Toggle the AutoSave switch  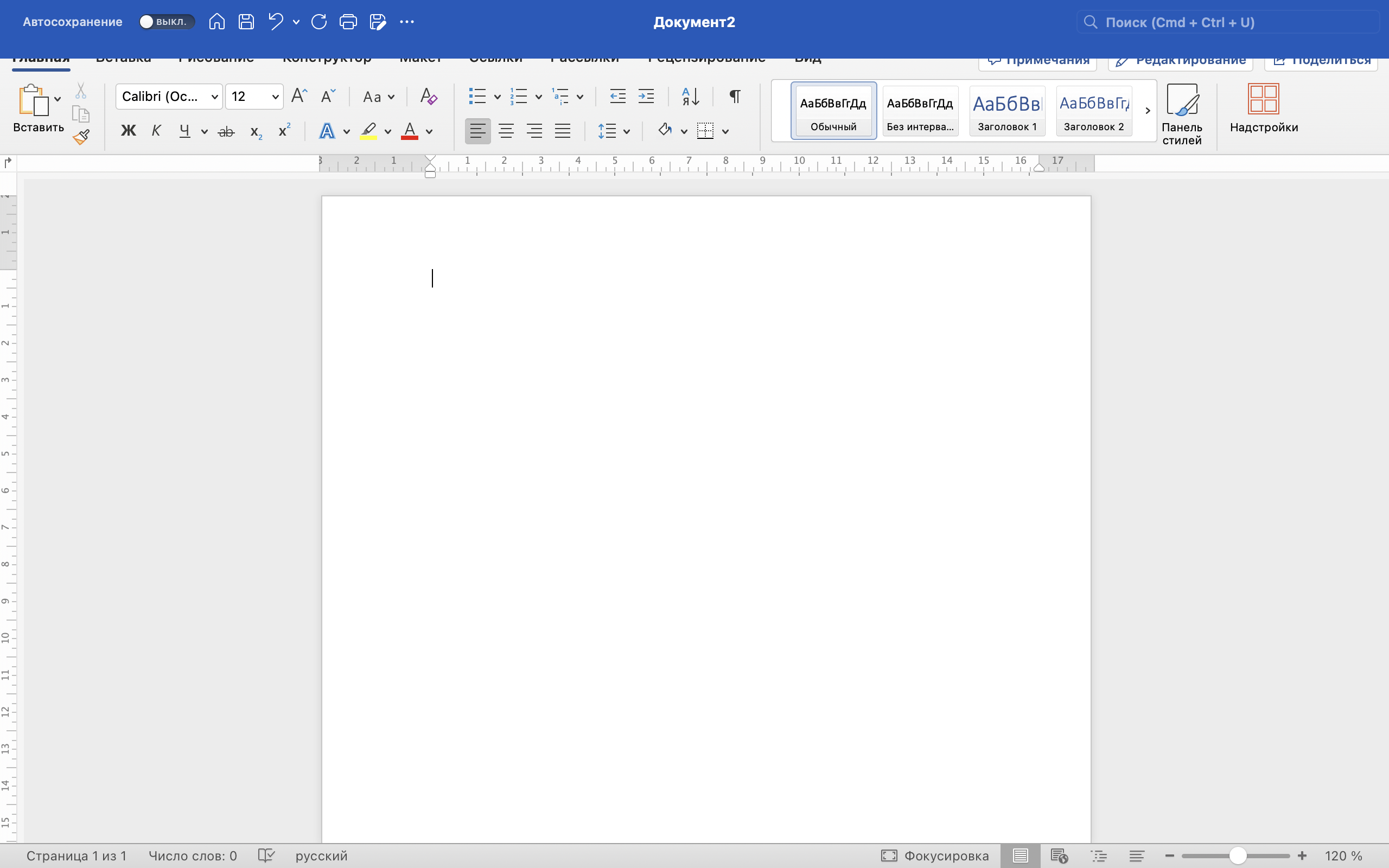point(166,22)
